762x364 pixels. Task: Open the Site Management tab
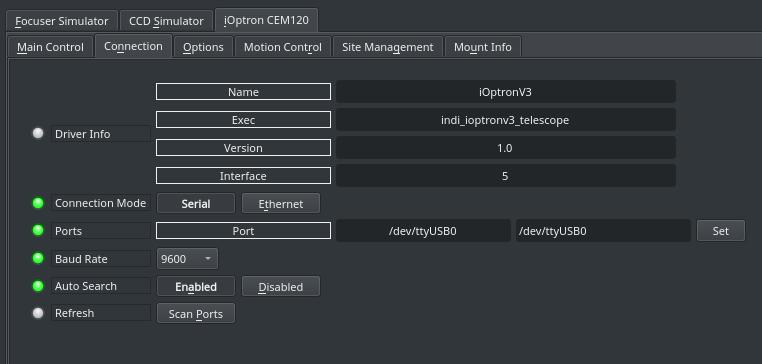tap(388, 47)
